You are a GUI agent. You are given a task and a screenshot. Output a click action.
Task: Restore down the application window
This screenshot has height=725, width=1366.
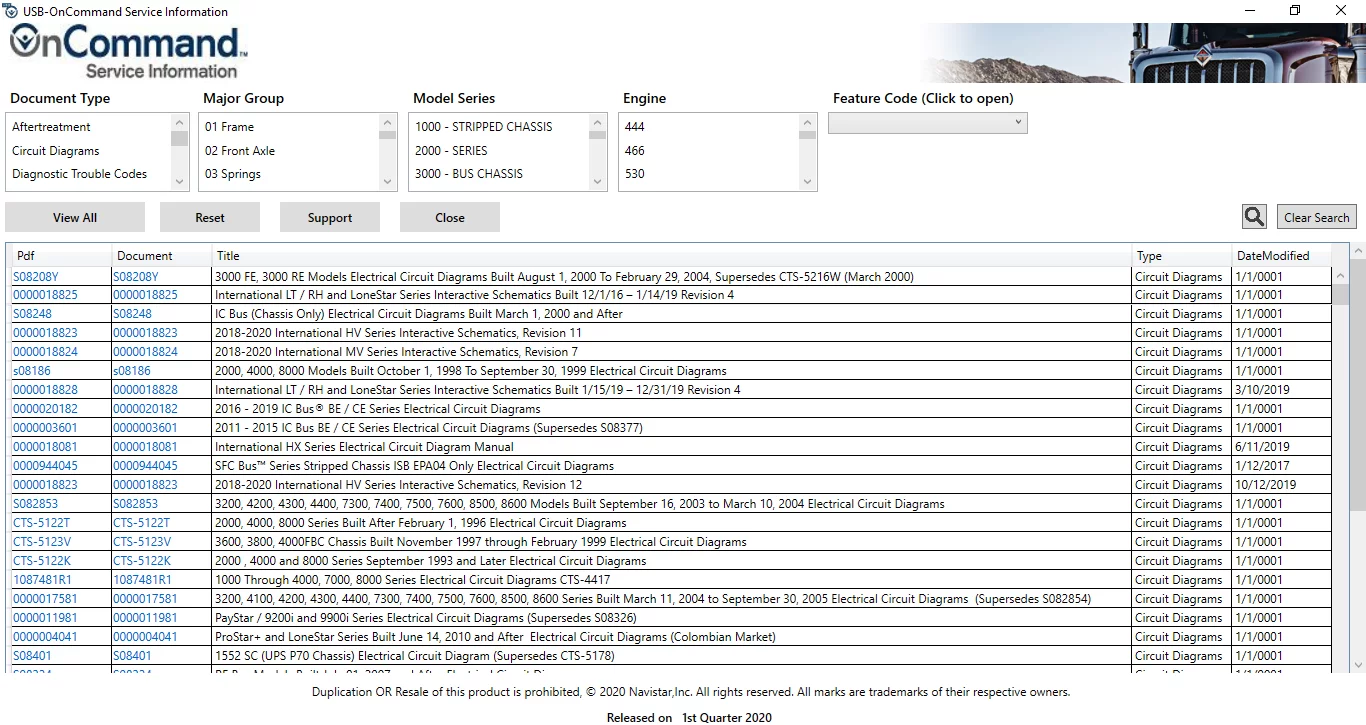pyautogui.click(x=1295, y=11)
